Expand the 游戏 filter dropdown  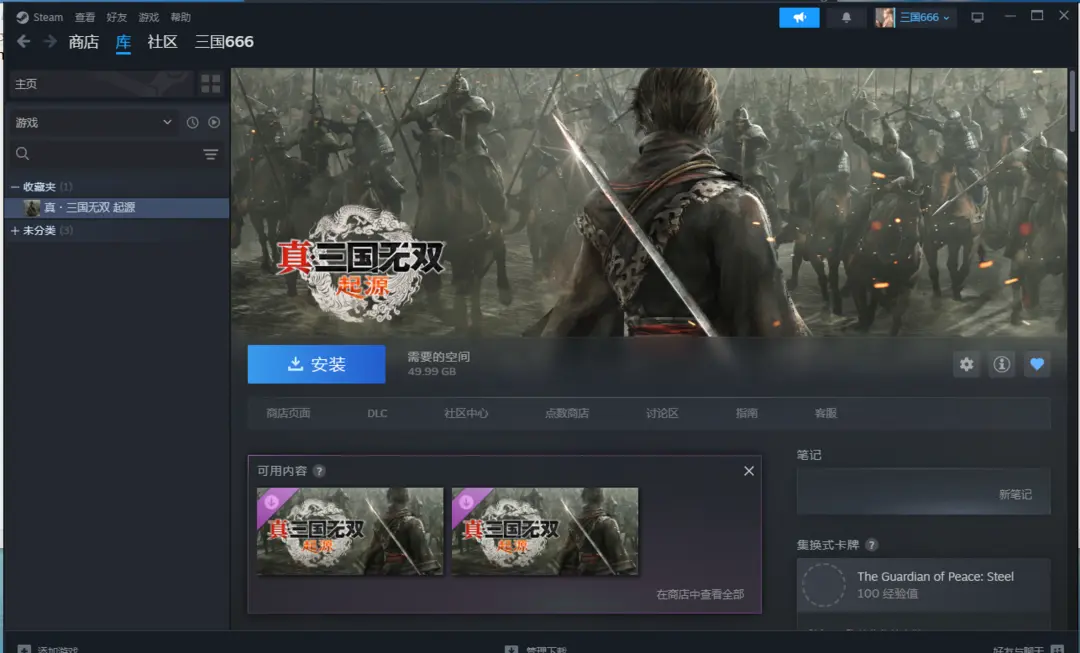point(94,123)
